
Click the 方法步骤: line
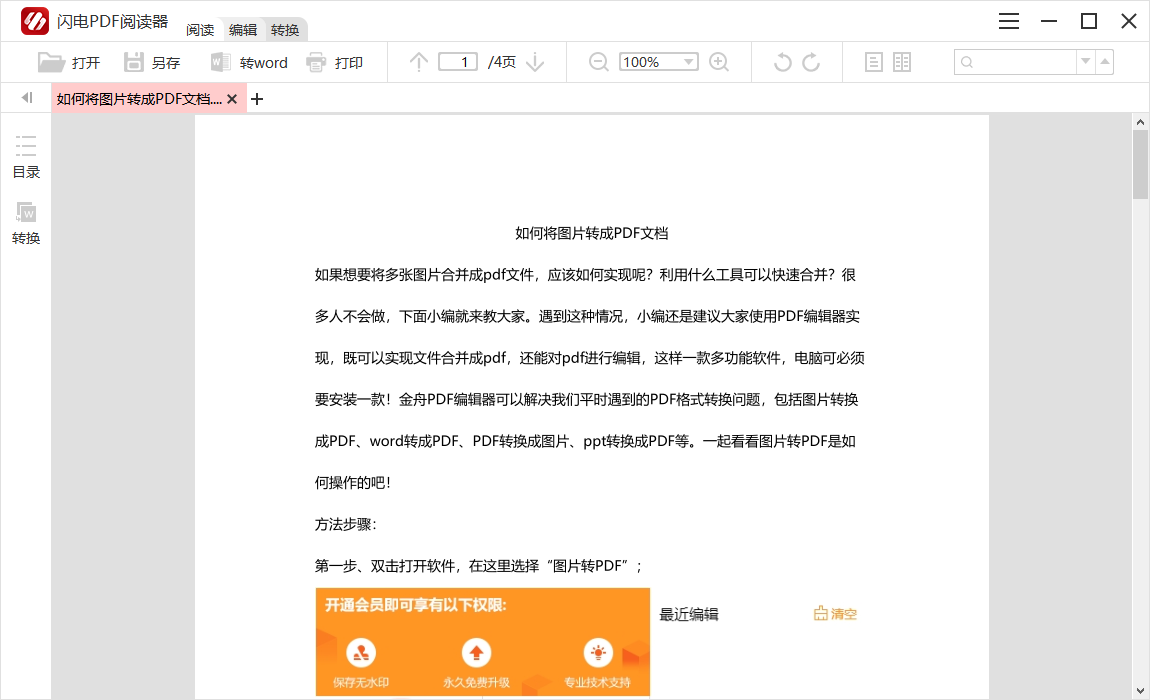click(x=345, y=524)
